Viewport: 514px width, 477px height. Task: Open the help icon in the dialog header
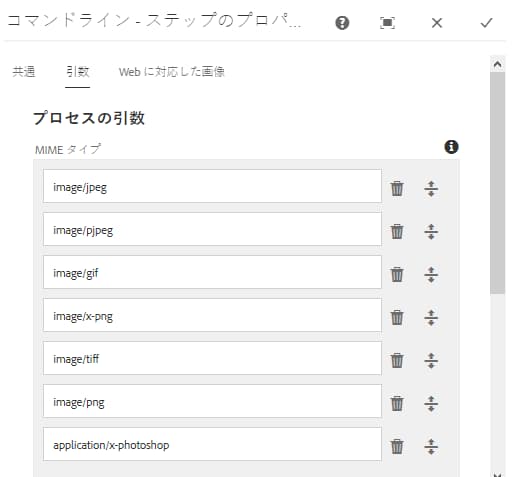342,23
